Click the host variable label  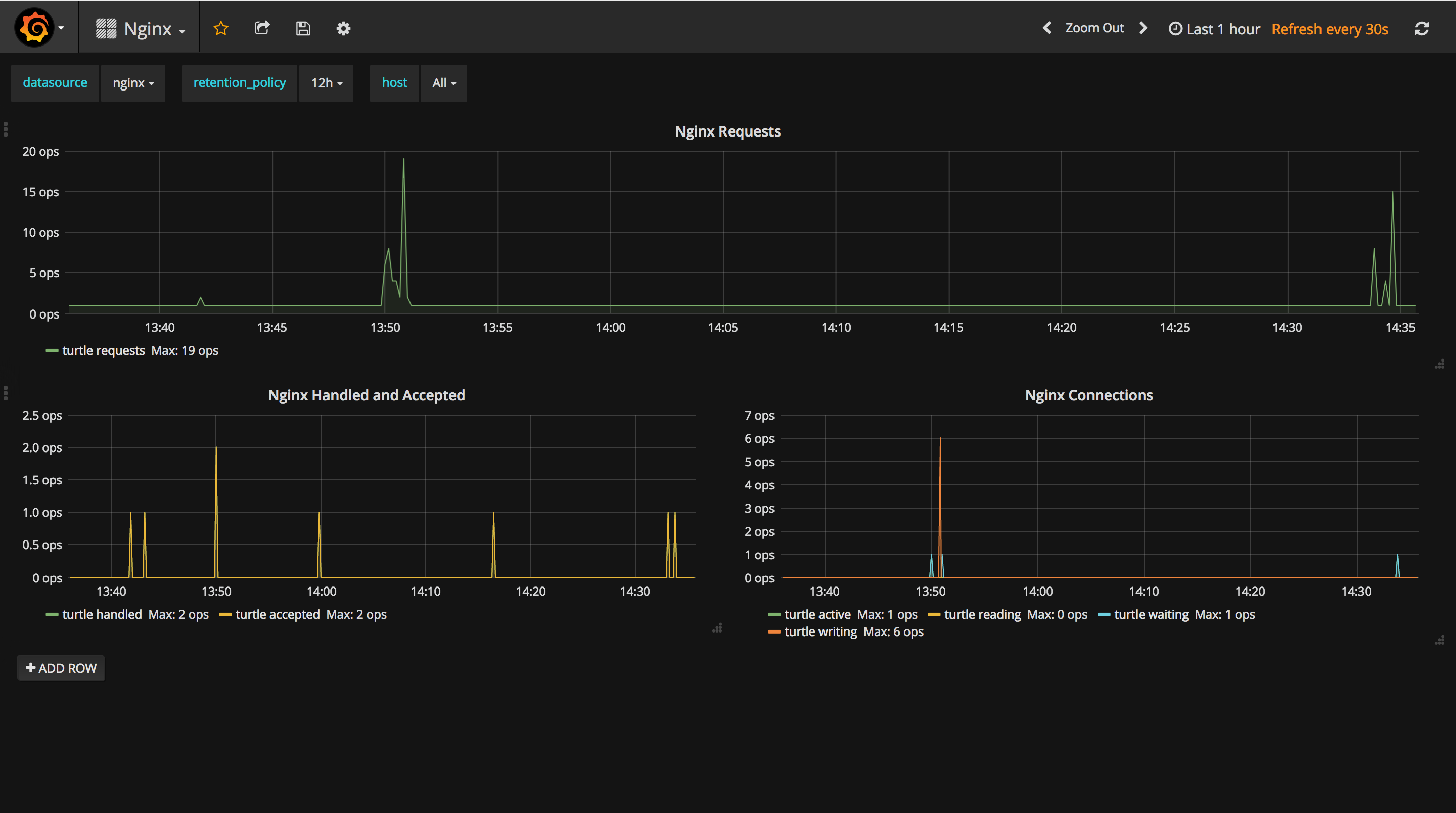(x=394, y=82)
